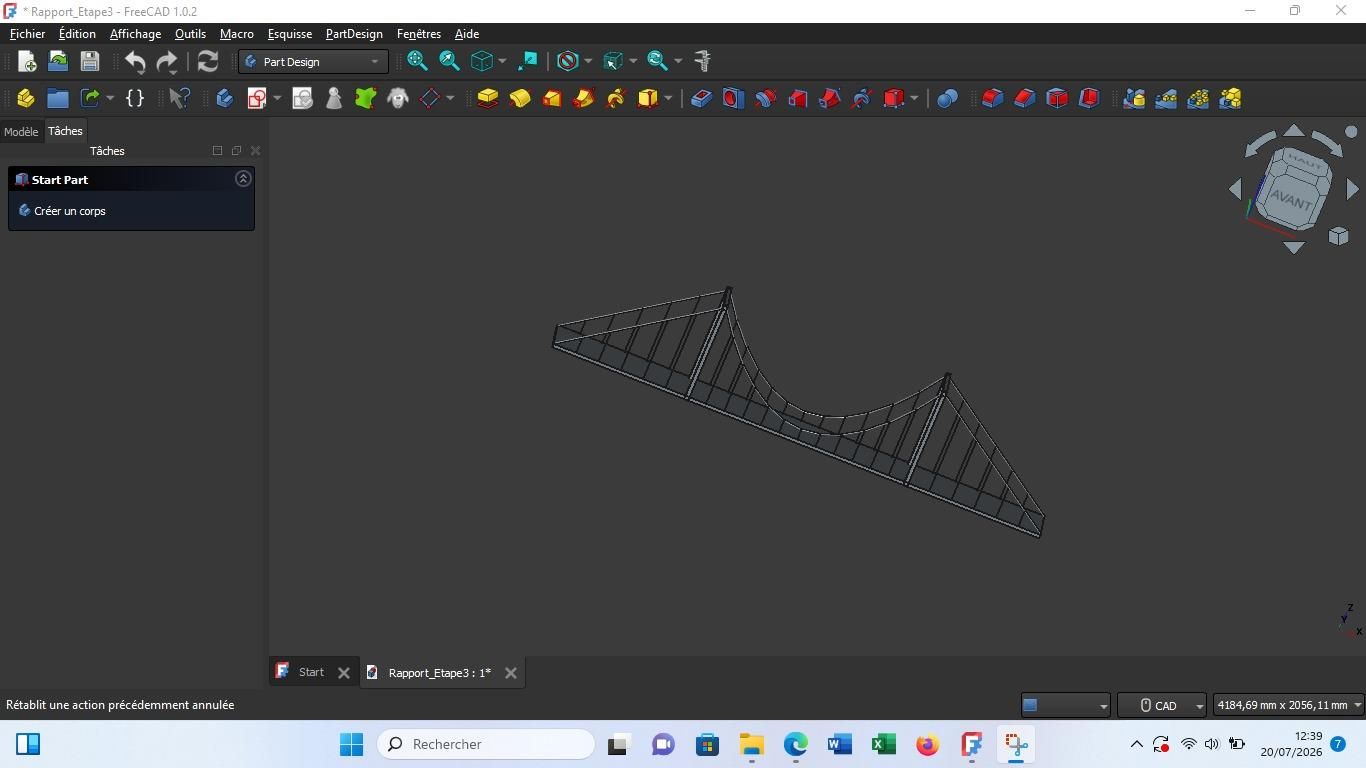Select the Additive Pipe tool

[583, 98]
